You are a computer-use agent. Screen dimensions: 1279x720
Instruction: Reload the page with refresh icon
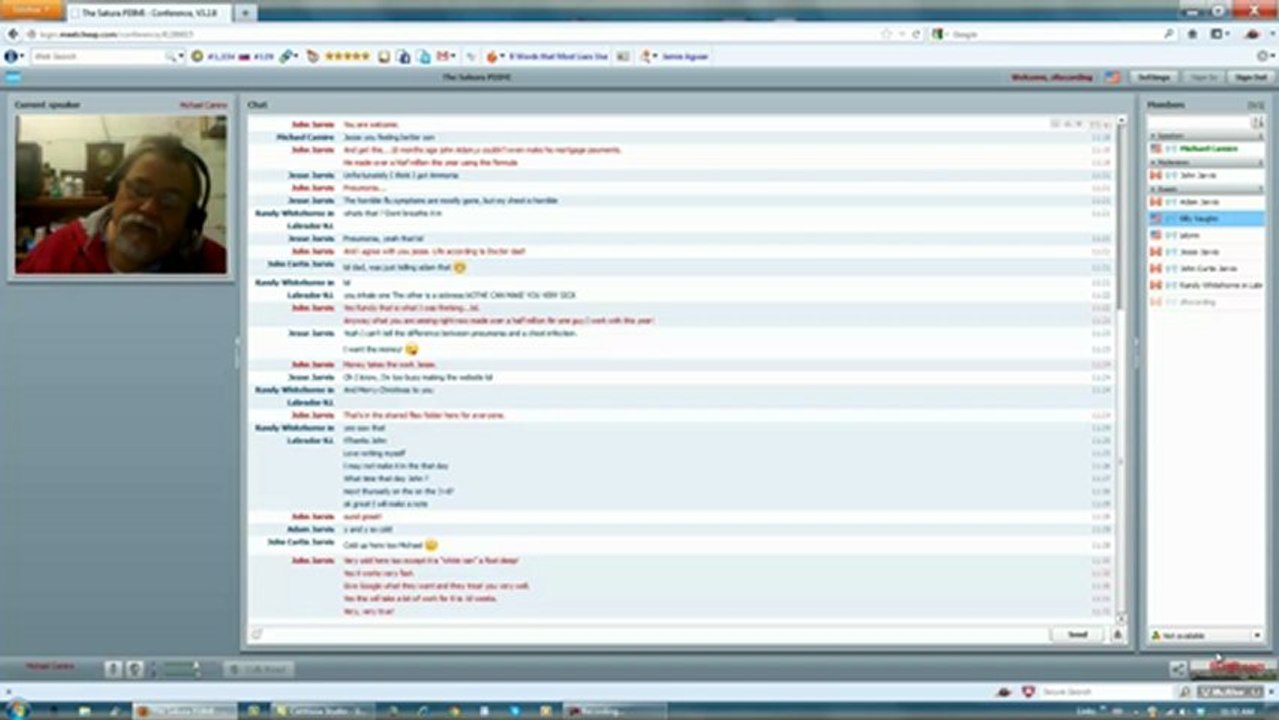tap(915, 34)
